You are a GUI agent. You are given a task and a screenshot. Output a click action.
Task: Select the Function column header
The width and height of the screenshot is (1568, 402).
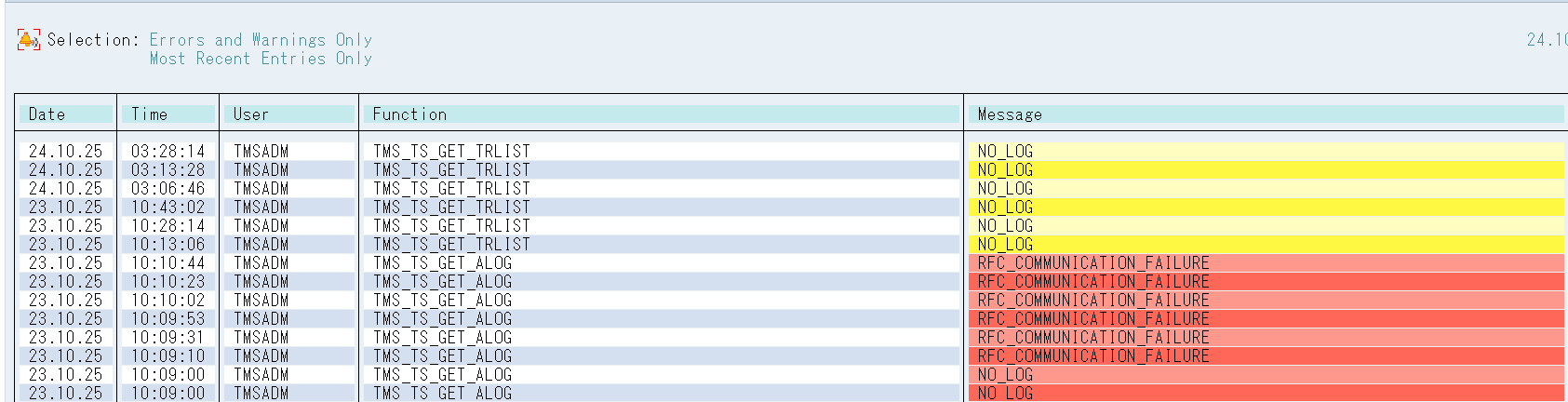coord(662,114)
